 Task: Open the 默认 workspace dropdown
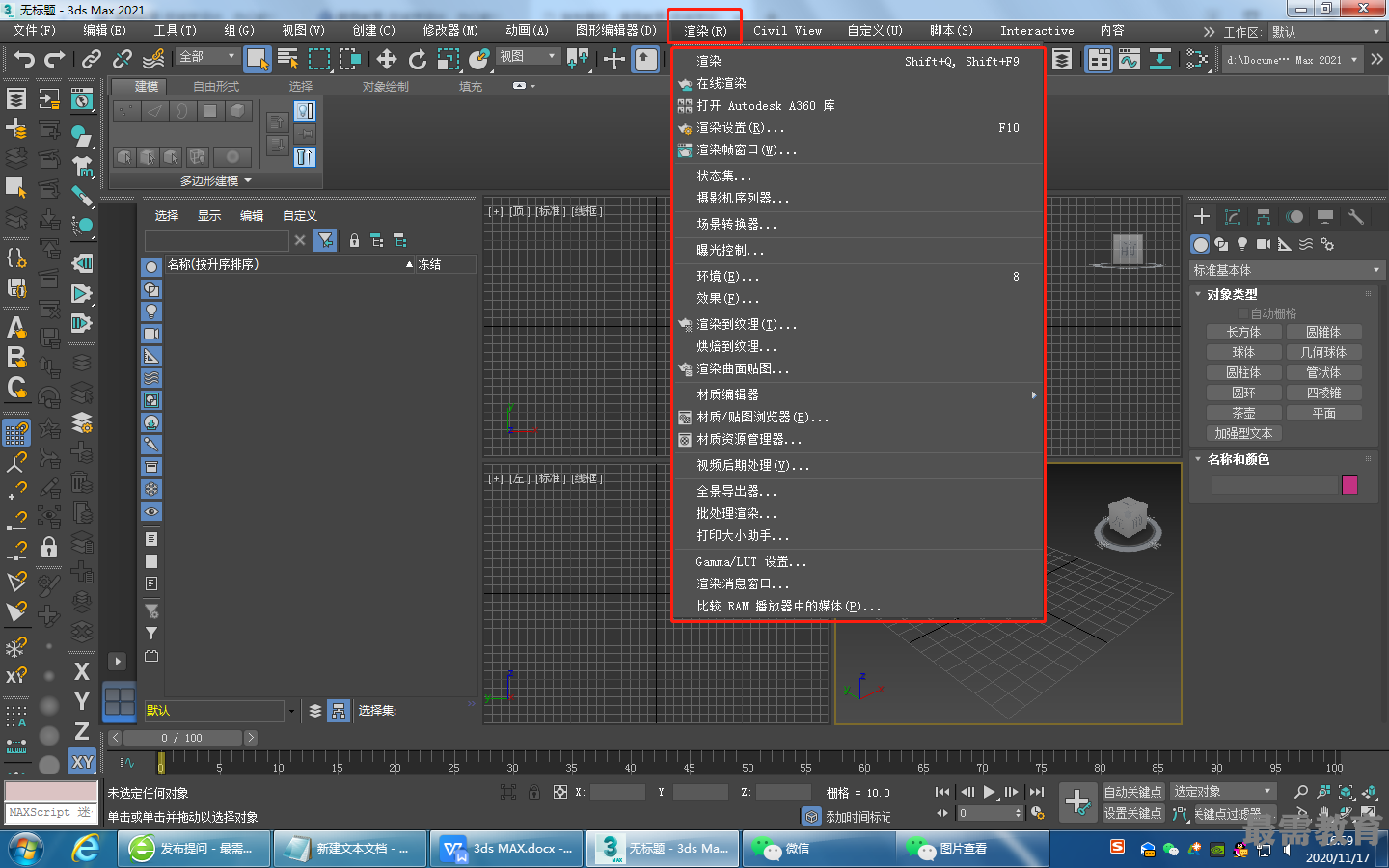point(1326,32)
